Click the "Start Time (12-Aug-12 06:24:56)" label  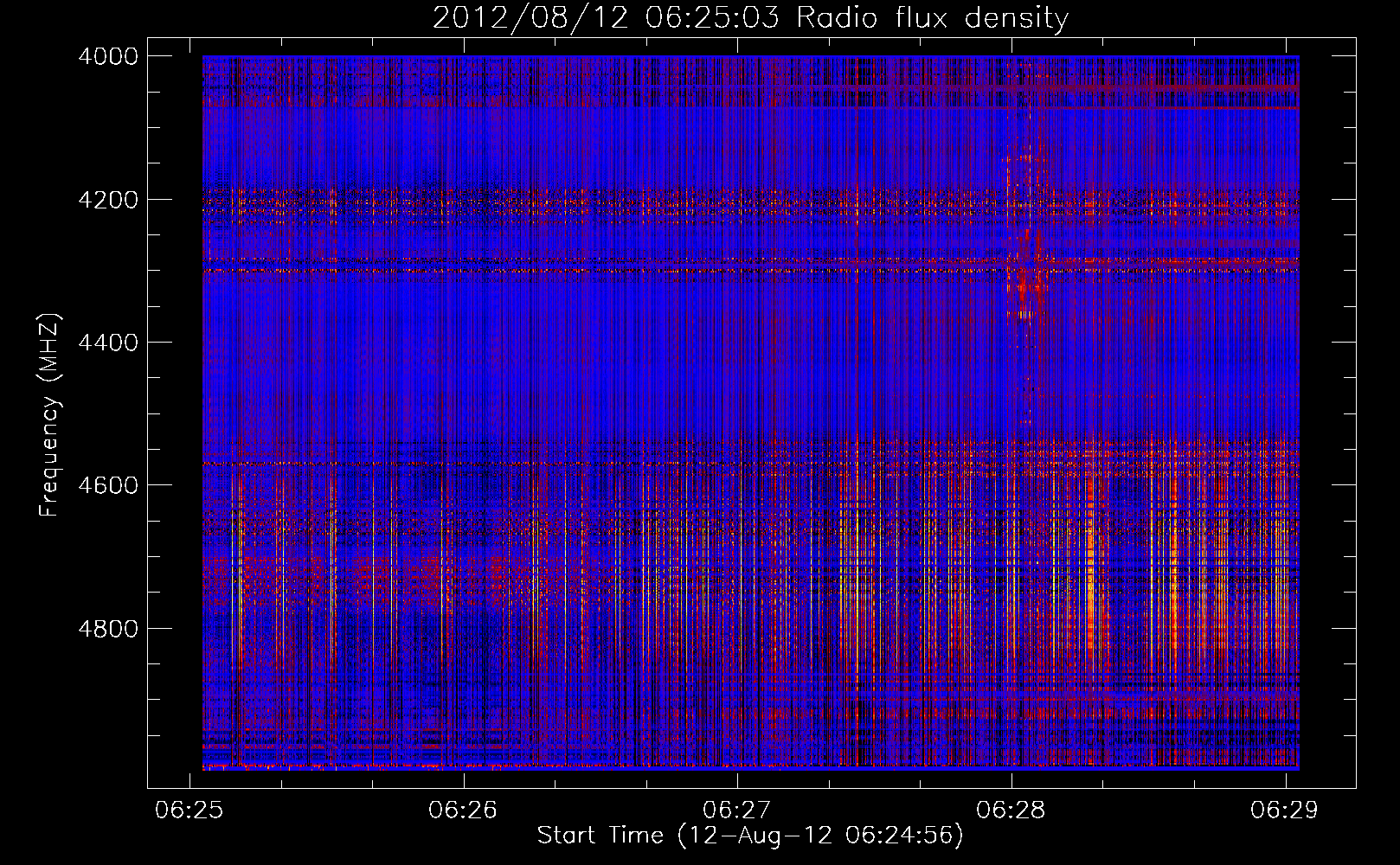(x=750, y=836)
